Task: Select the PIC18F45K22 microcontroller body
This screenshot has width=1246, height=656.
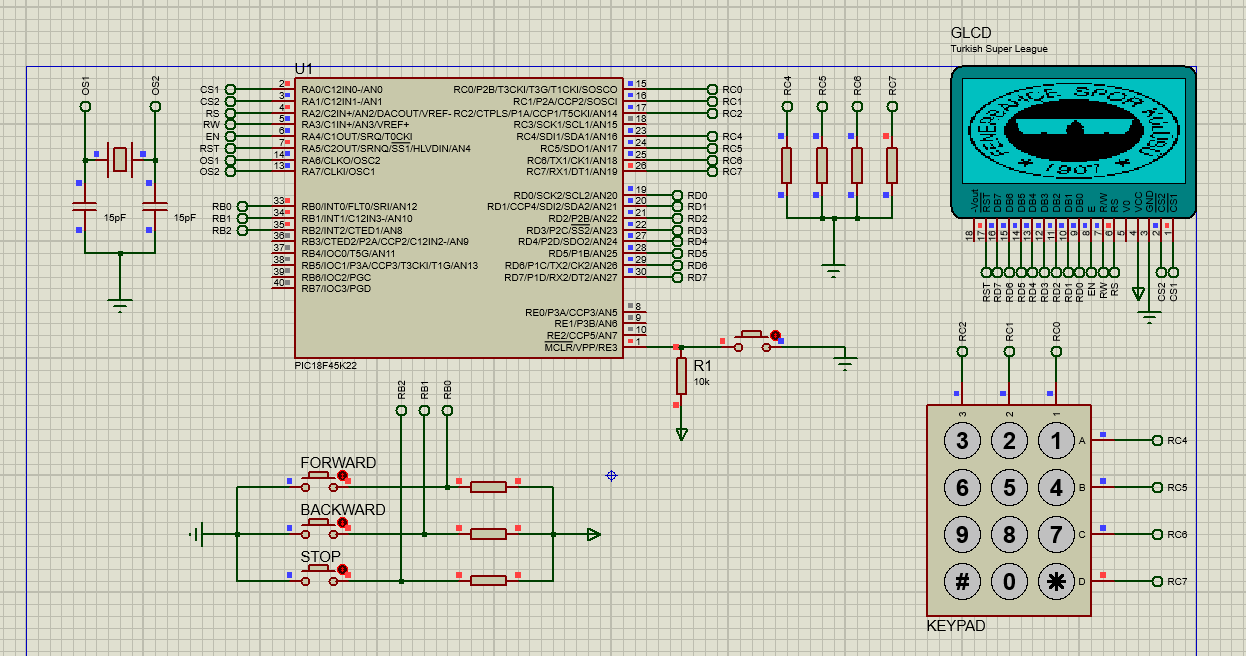Action: pos(458,217)
